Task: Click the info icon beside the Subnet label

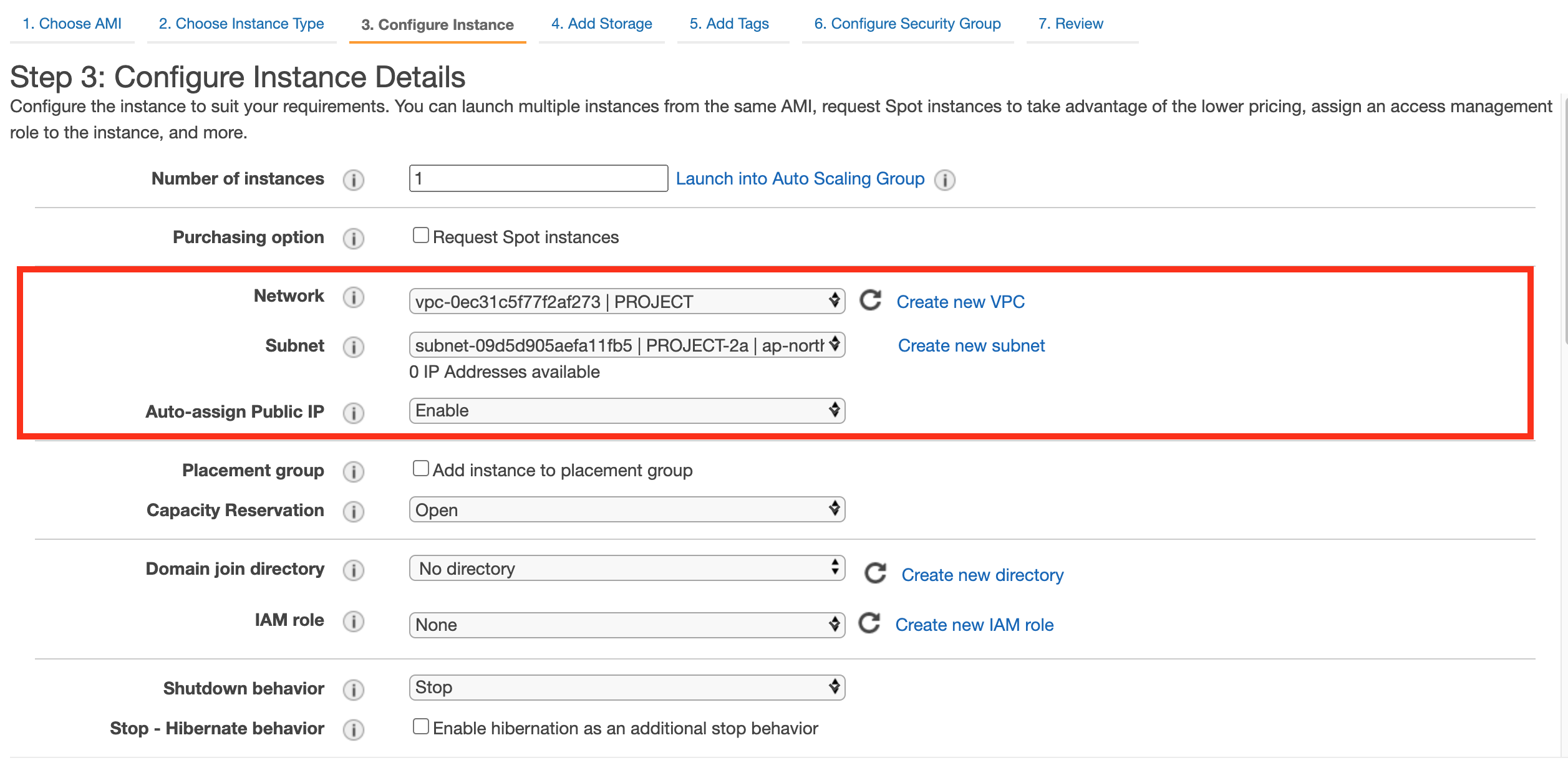Action: [354, 347]
